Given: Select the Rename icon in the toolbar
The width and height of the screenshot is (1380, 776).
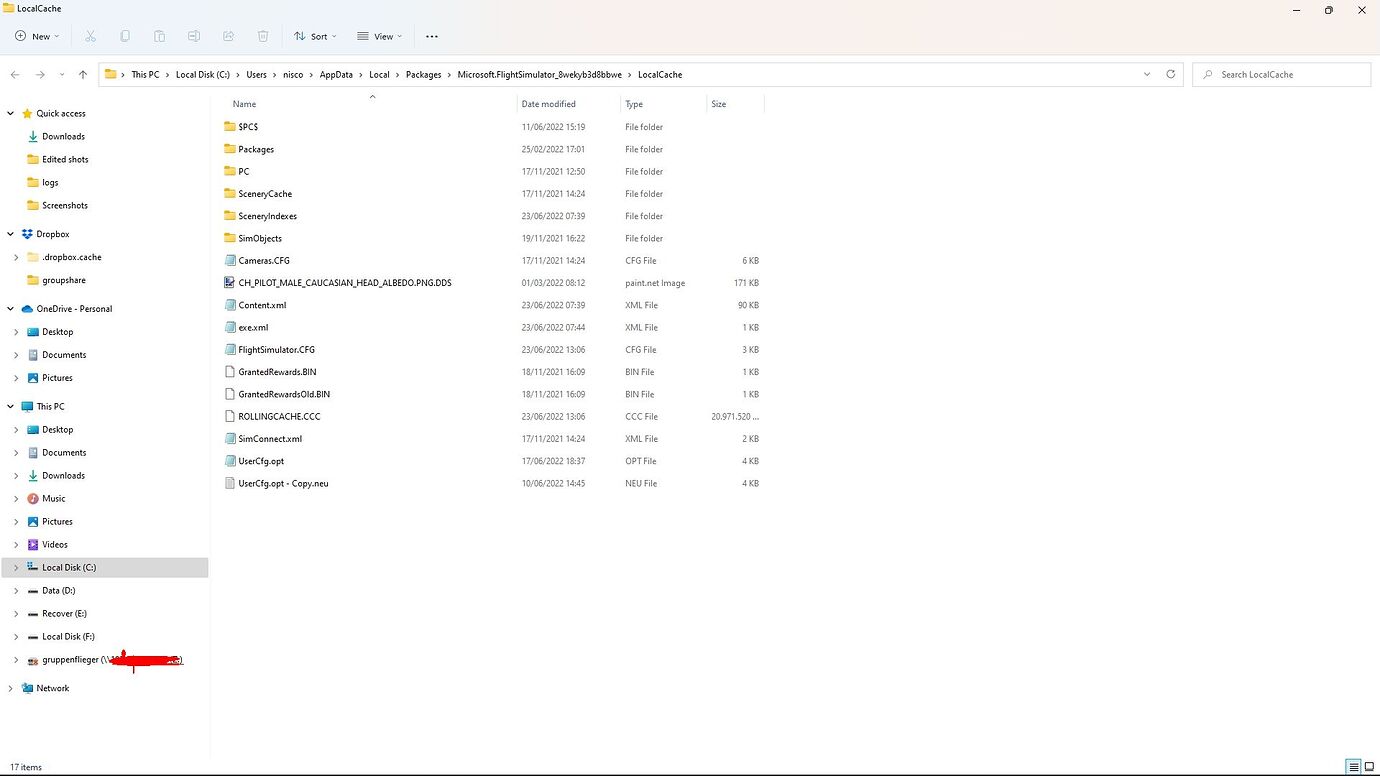Looking at the screenshot, I should [x=193, y=36].
